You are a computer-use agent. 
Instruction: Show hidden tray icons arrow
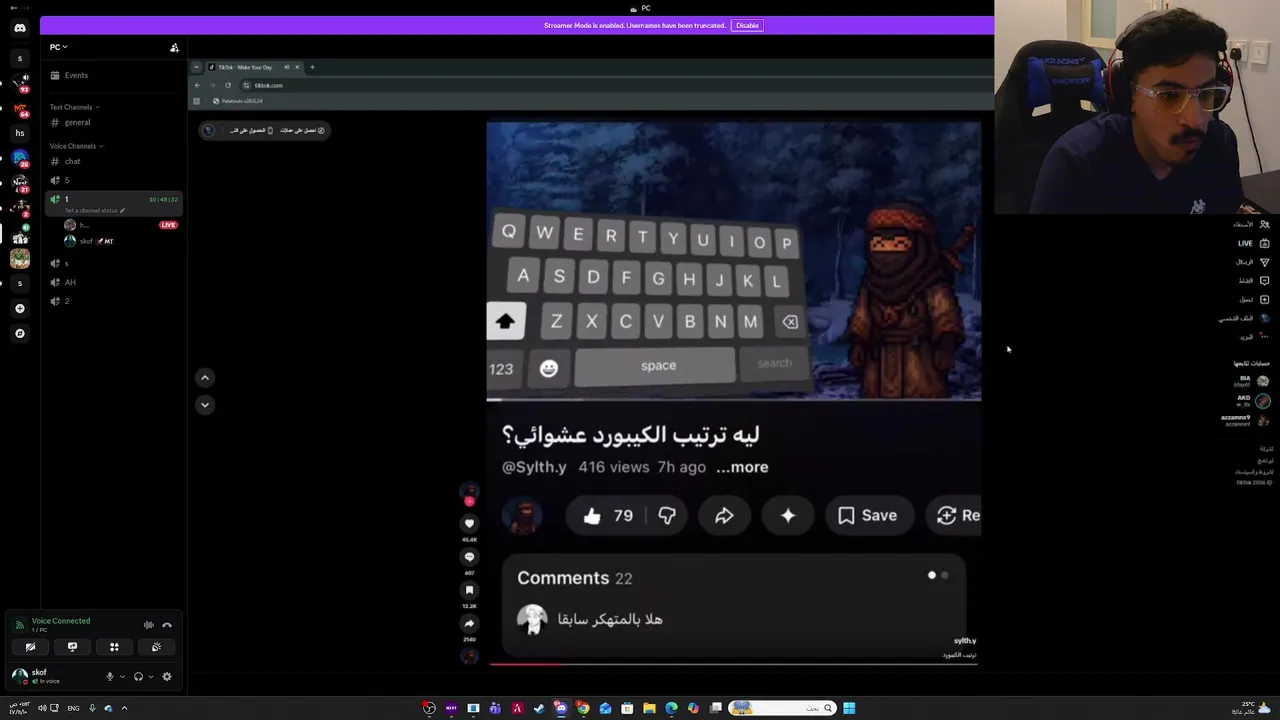point(124,708)
